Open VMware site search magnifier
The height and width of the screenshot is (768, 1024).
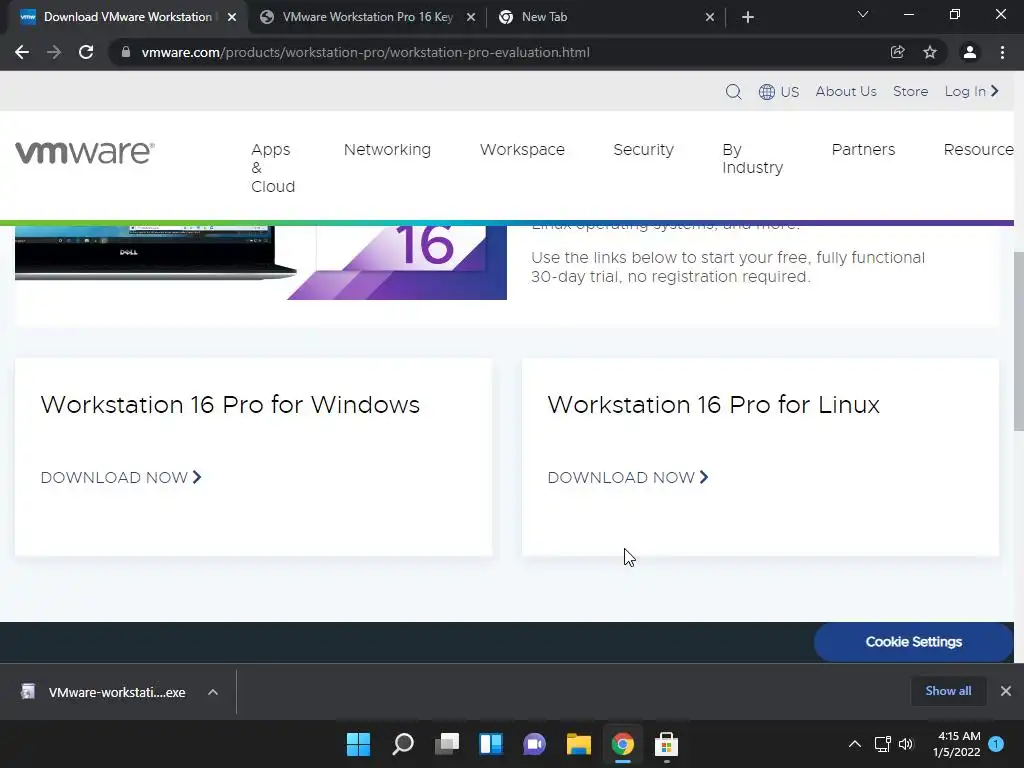point(733,91)
